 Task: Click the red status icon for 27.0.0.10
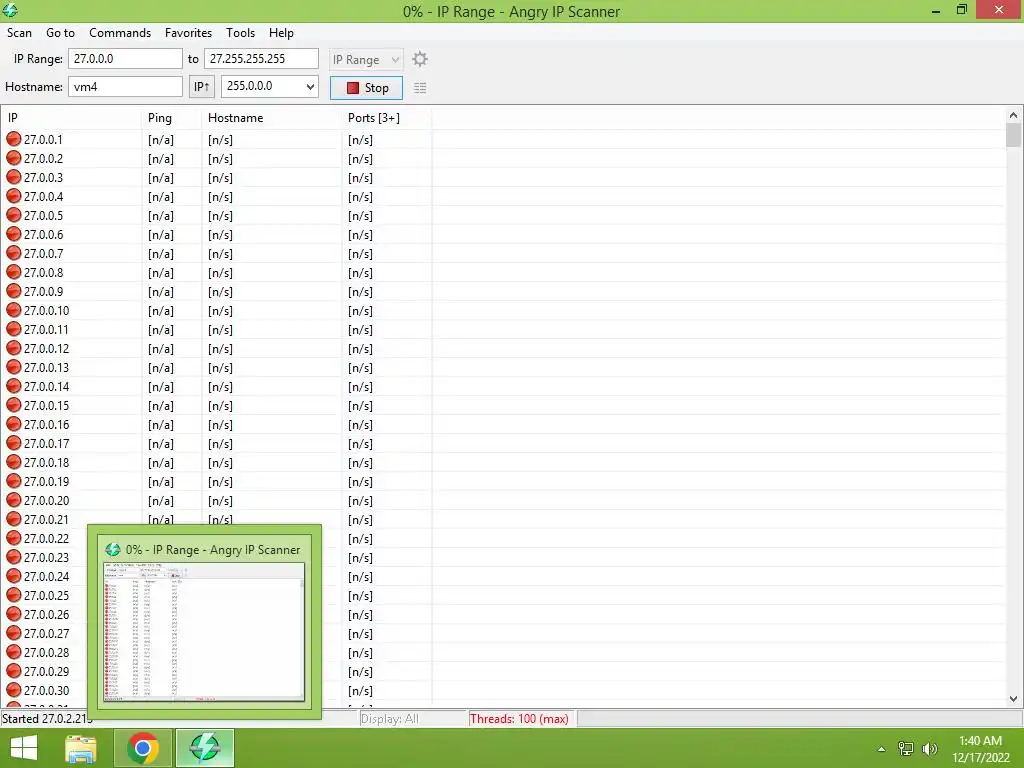pos(14,310)
